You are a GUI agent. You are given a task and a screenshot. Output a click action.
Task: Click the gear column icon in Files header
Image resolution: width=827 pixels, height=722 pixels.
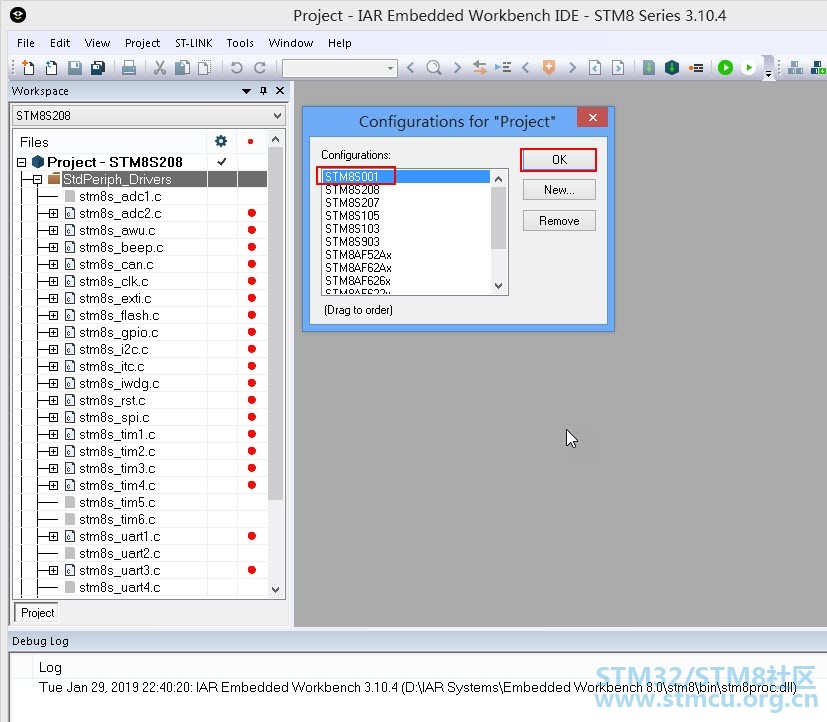click(x=221, y=141)
